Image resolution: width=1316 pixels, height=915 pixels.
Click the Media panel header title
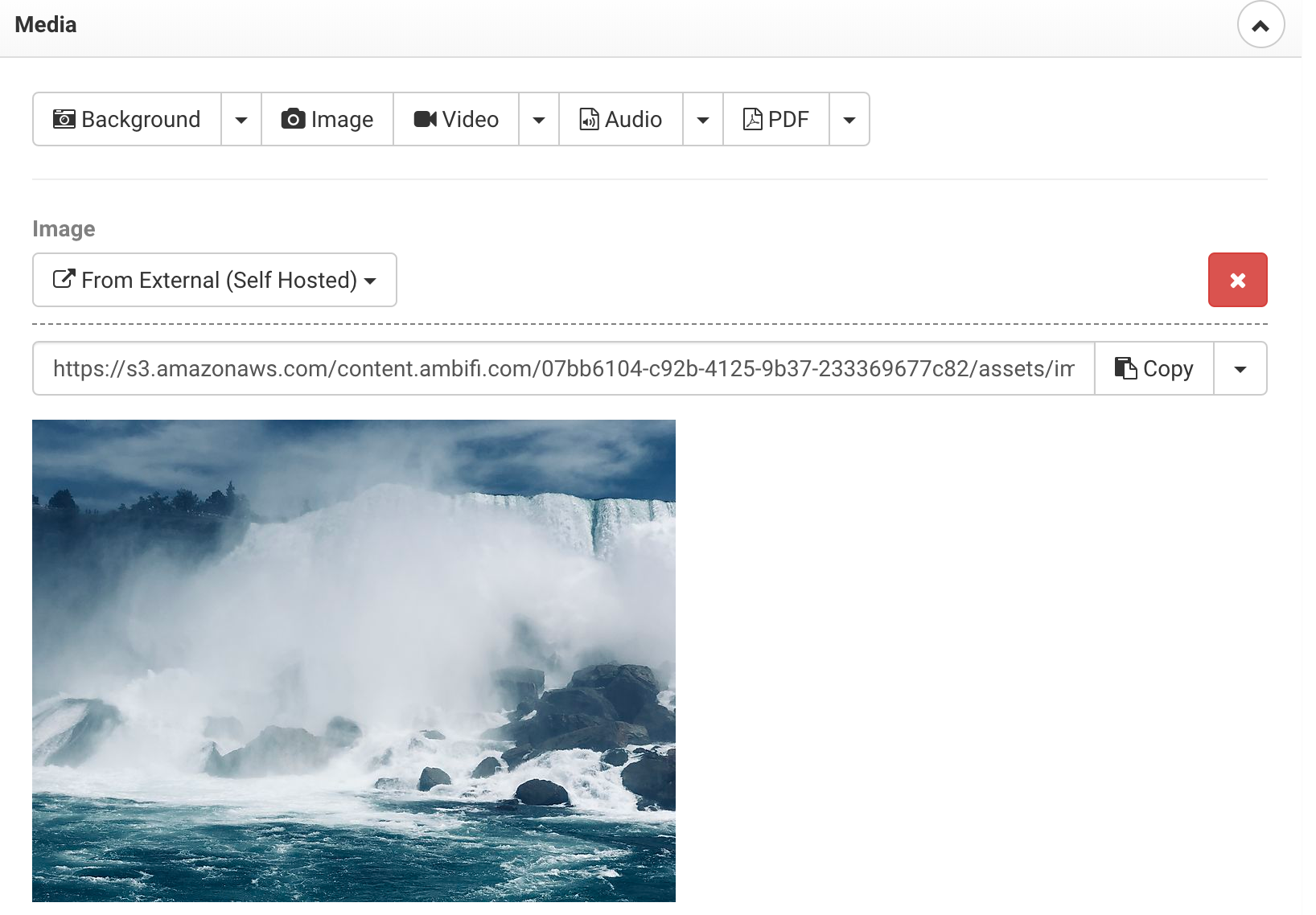pos(46,25)
